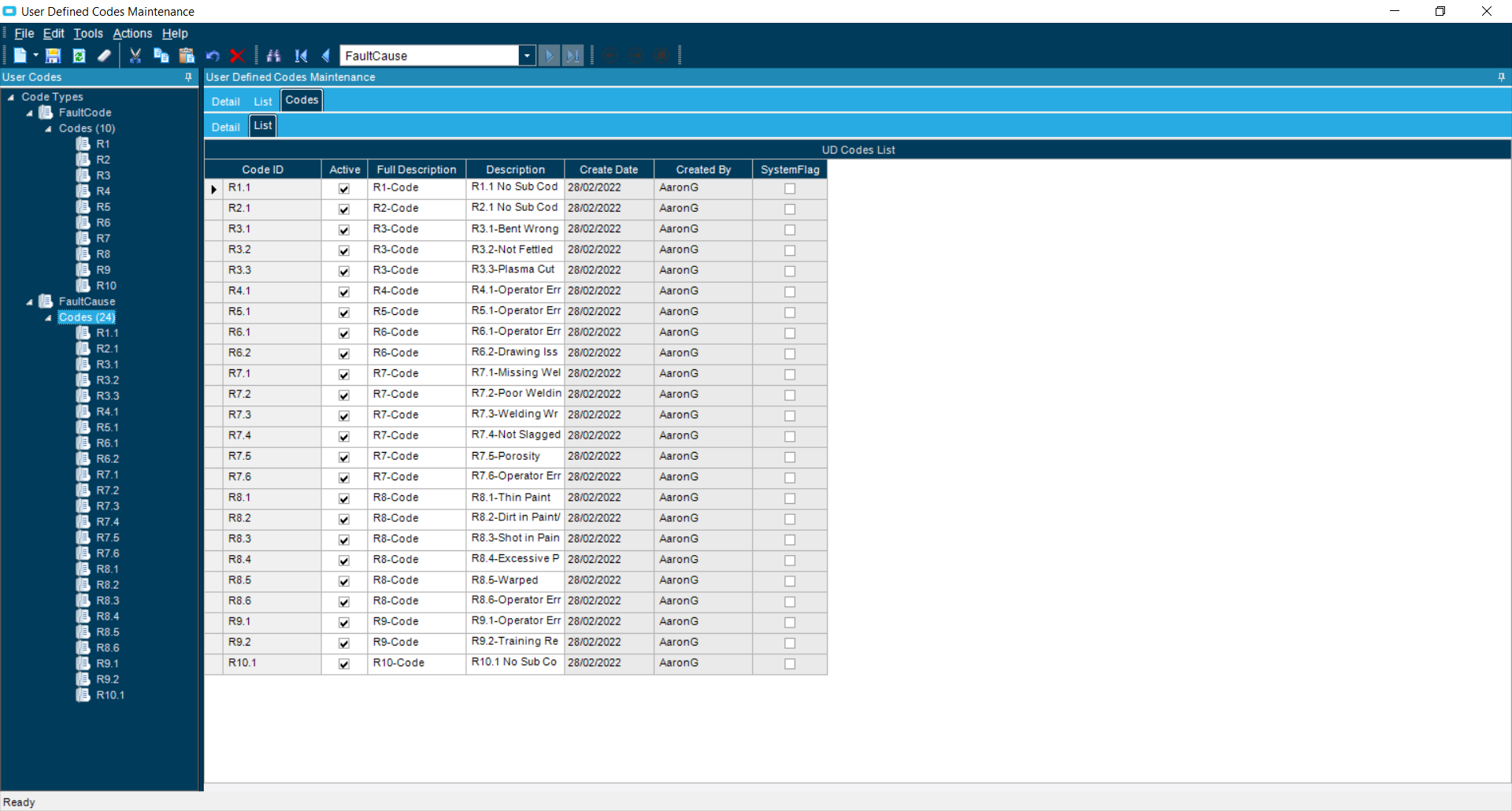Viewport: 1512px width, 811px height.
Task: Select R7.3 in the FaultCause tree
Action: 108,506
